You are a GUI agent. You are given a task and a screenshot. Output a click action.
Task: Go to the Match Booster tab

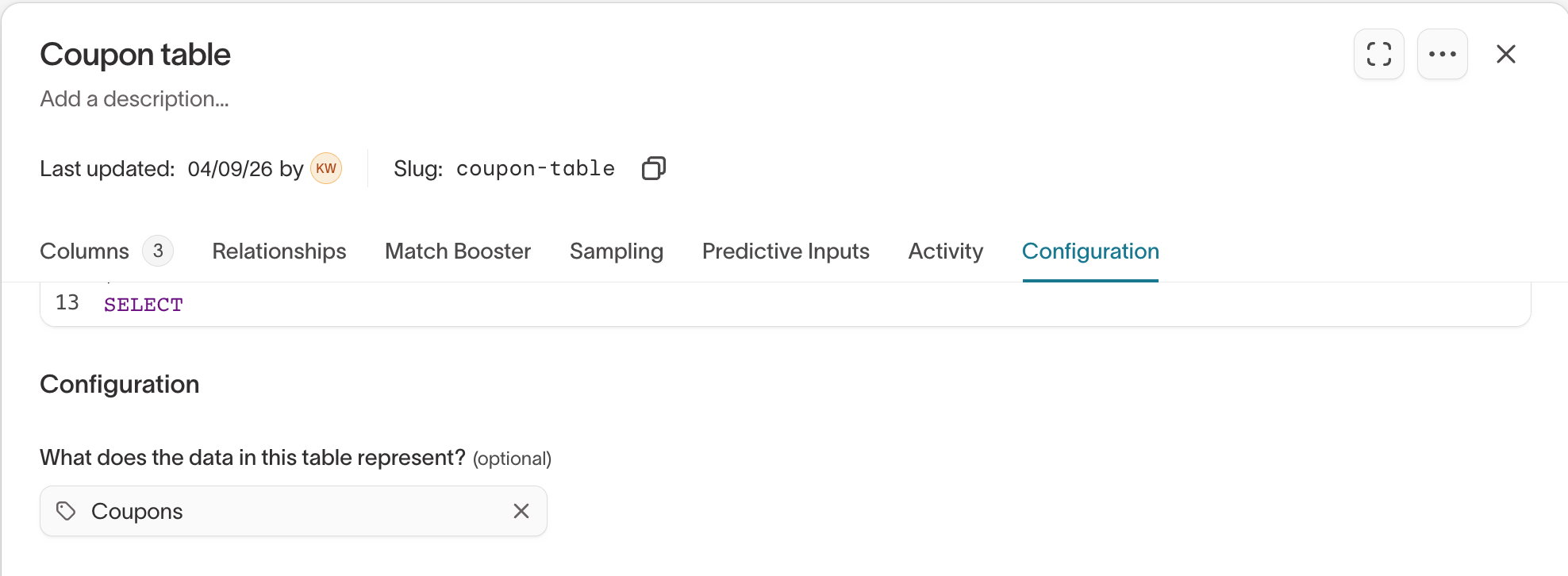[x=457, y=252]
